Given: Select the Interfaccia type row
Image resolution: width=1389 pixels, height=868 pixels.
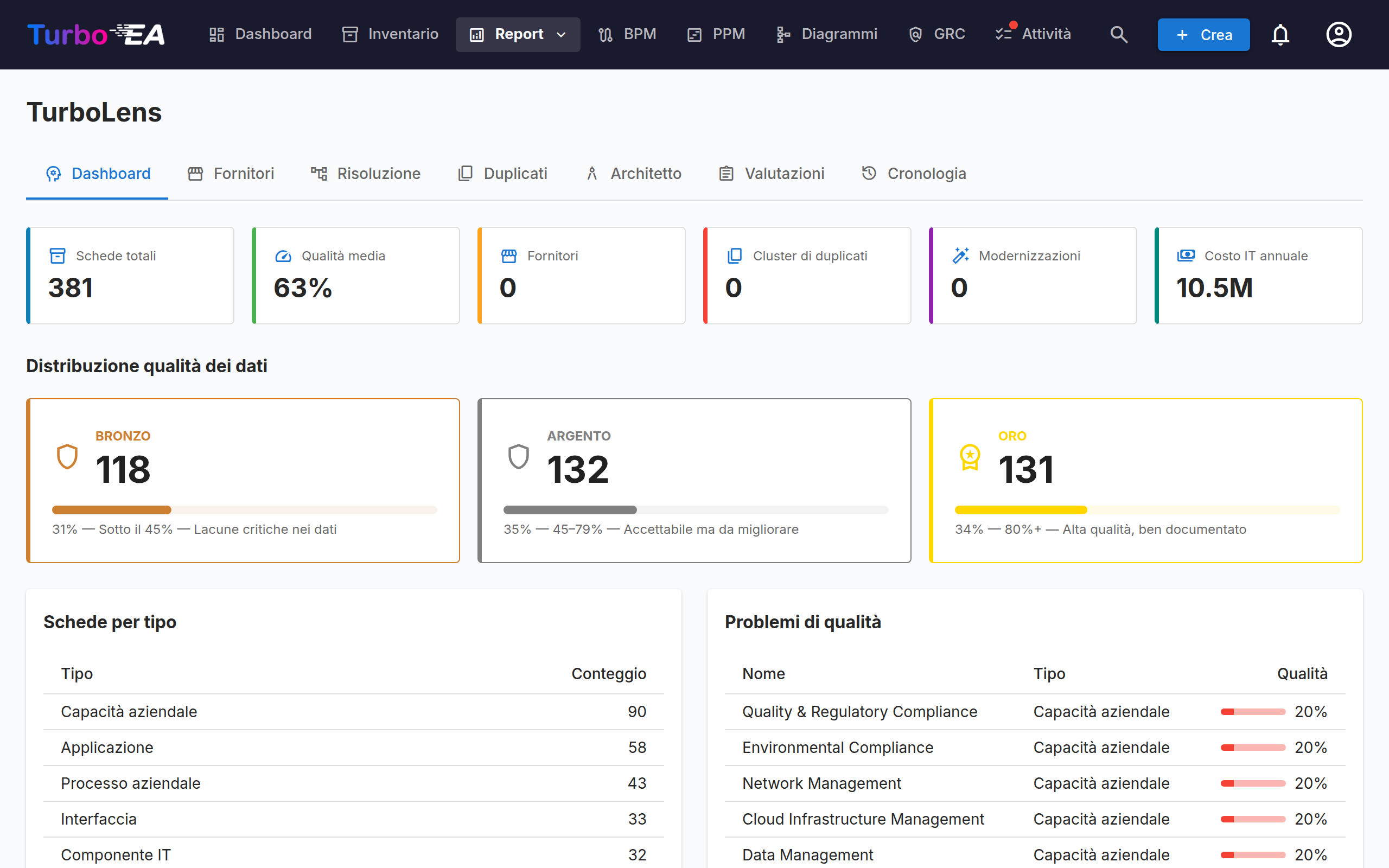Looking at the screenshot, I should pos(354,819).
